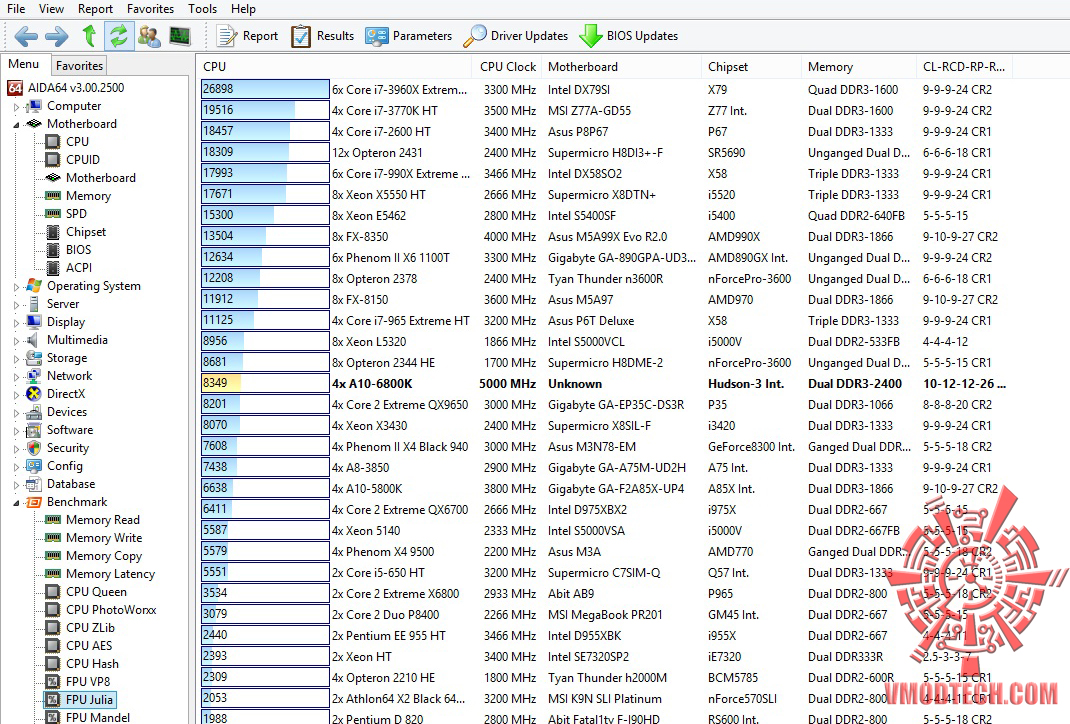Open the Multimedia speaker icon
This screenshot has width=1070, height=724.
[33, 340]
